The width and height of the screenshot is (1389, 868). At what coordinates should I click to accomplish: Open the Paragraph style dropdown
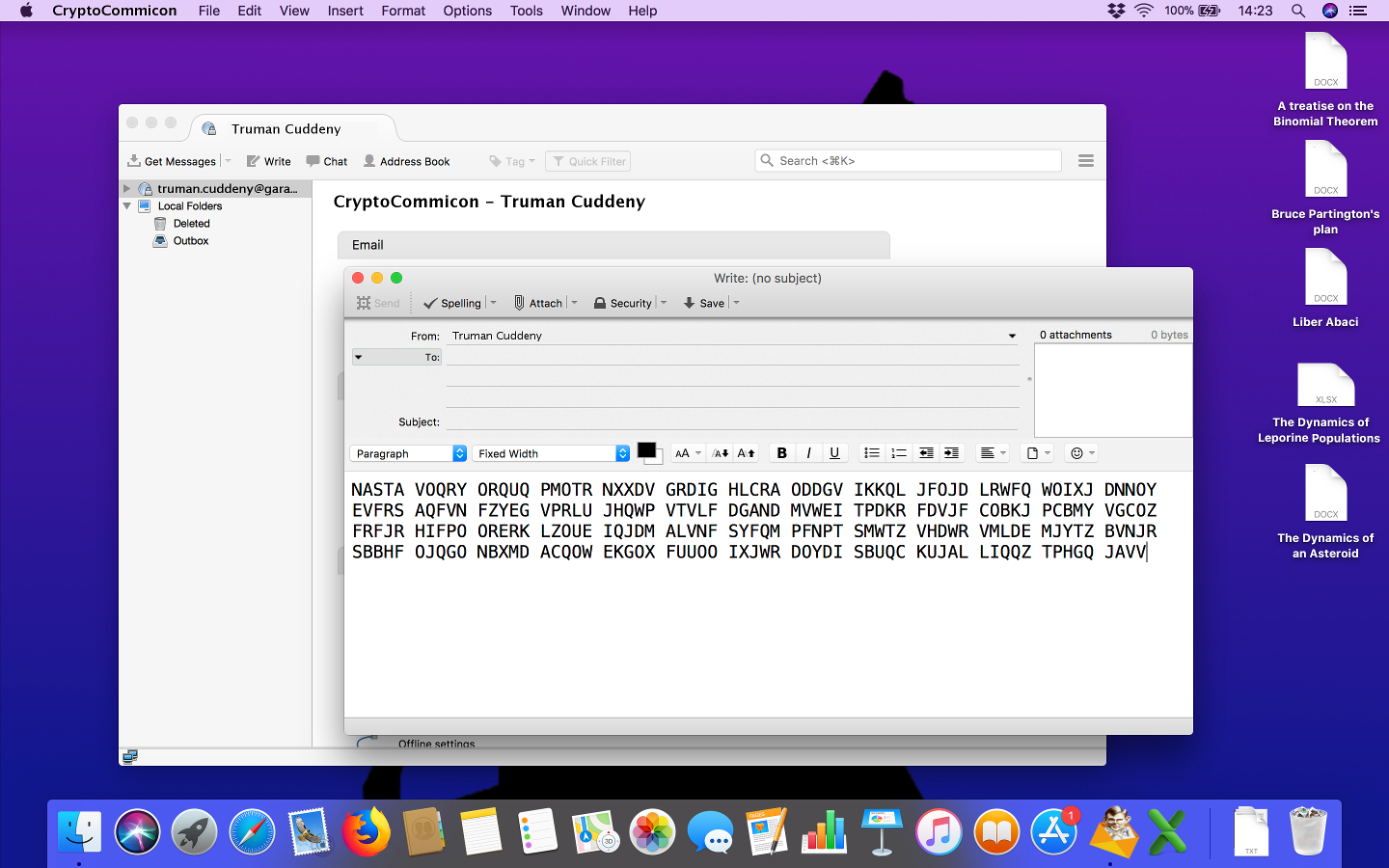(x=408, y=453)
